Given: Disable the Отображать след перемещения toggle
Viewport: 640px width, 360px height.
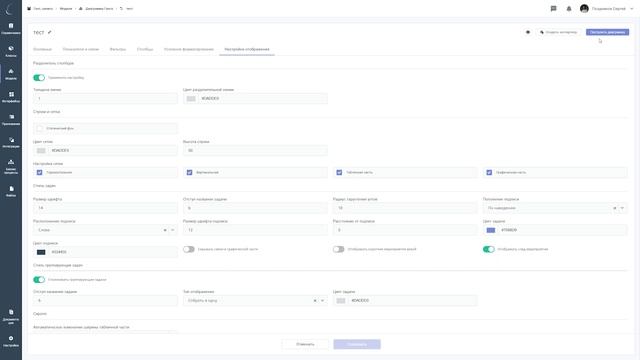Looking at the screenshot, I should click(489, 249).
